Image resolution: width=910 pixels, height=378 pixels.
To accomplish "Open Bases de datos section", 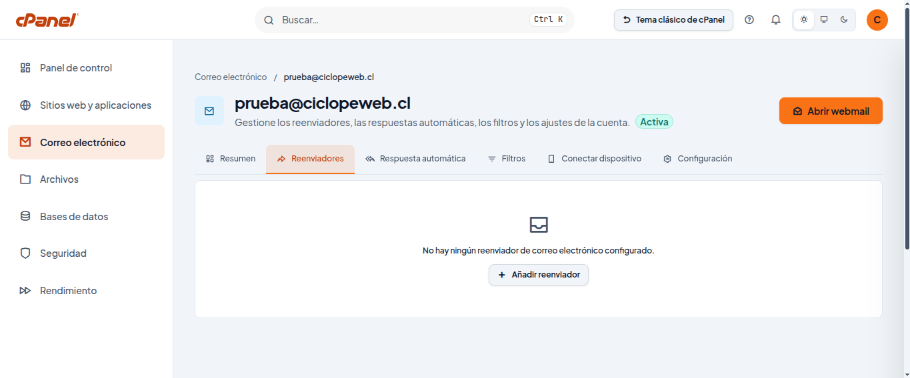I will pos(86,217).
